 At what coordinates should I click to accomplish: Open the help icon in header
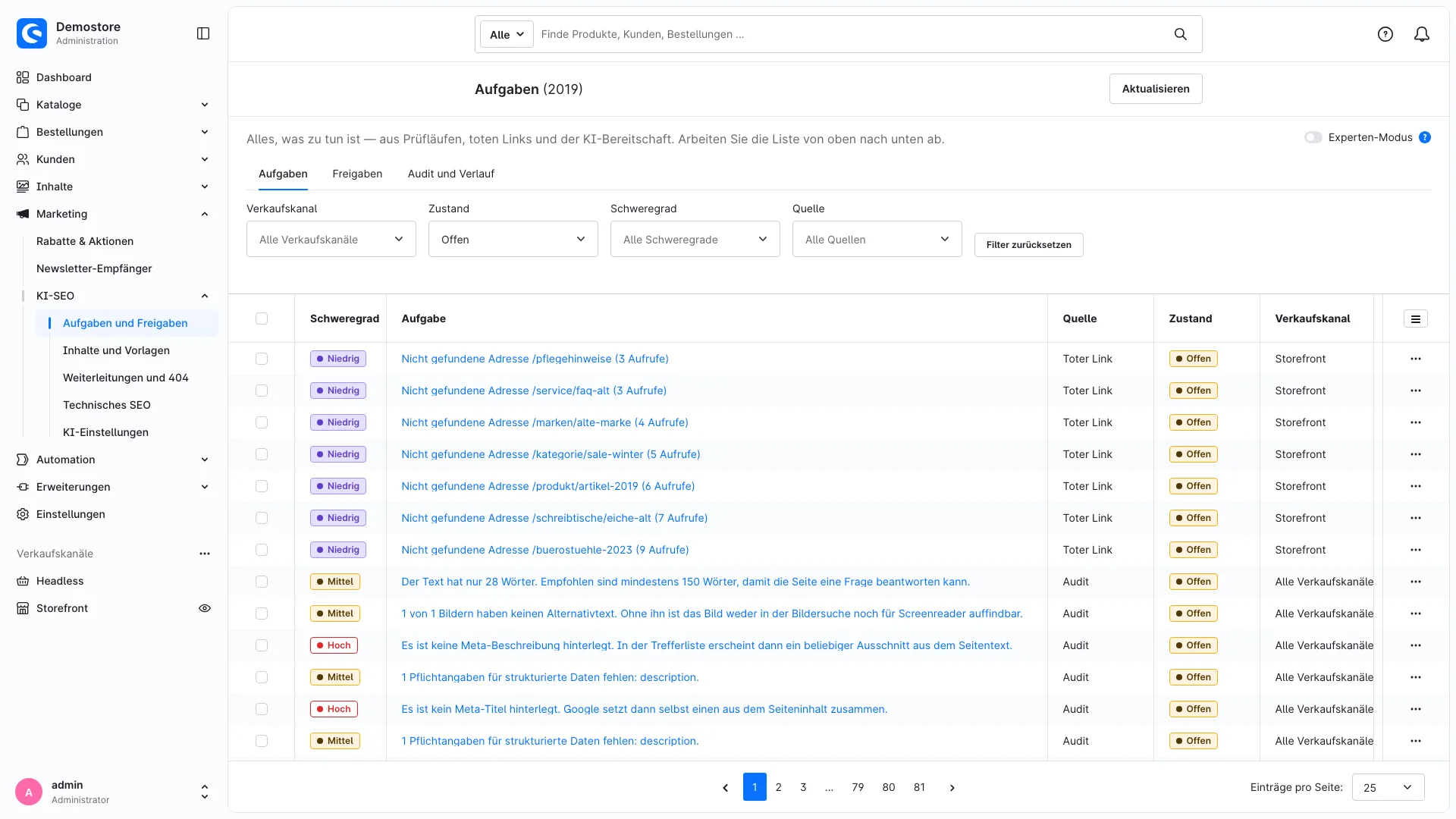click(1385, 34)
